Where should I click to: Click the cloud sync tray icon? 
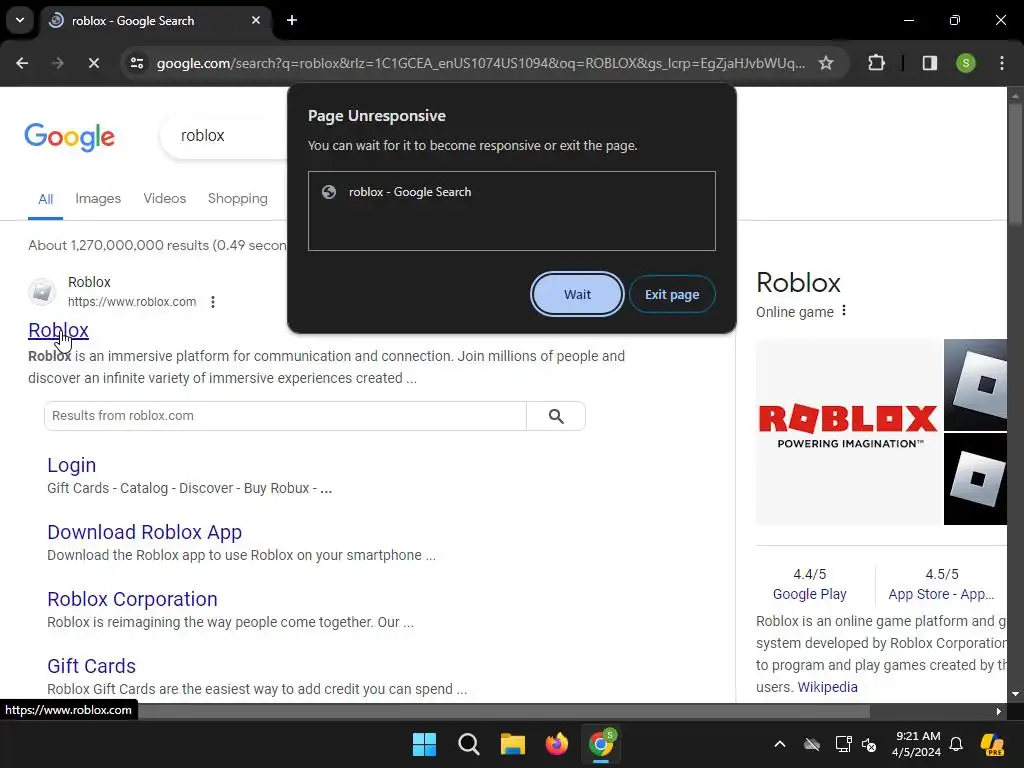tap(812, 744)
